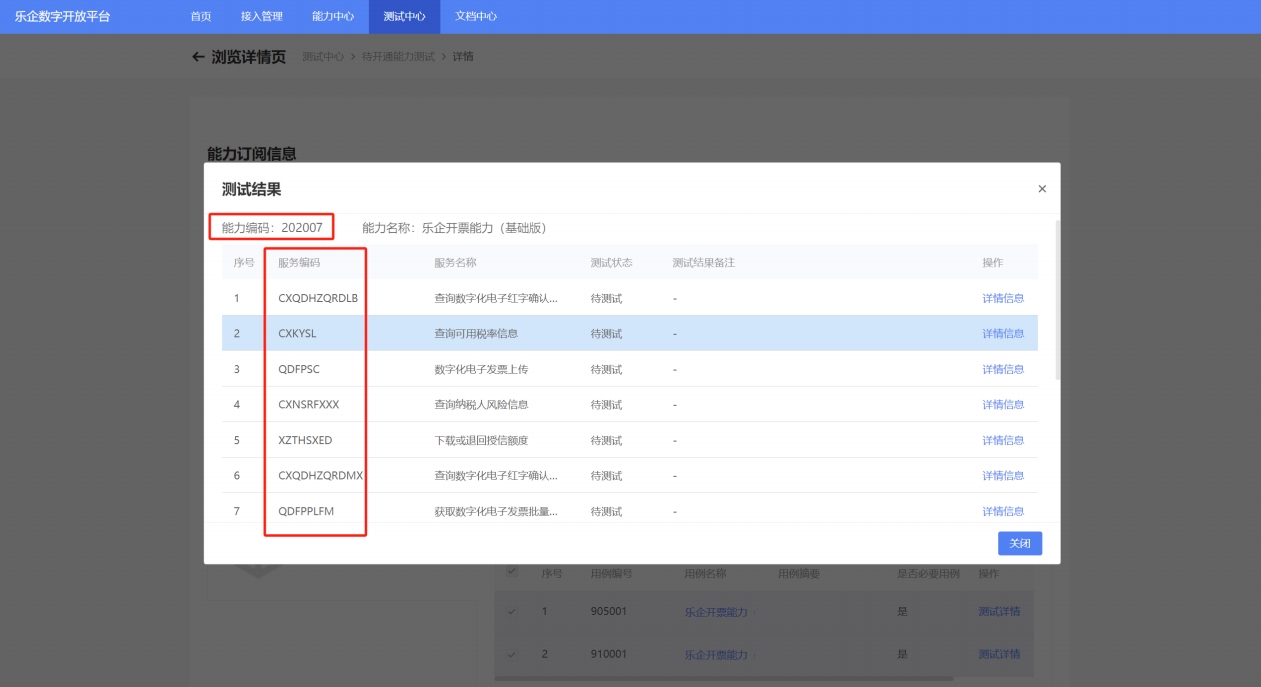Open 详情信息 for service CXNSRFXXX
This screenshot has height=687, width=1261.
point(1002,404)
